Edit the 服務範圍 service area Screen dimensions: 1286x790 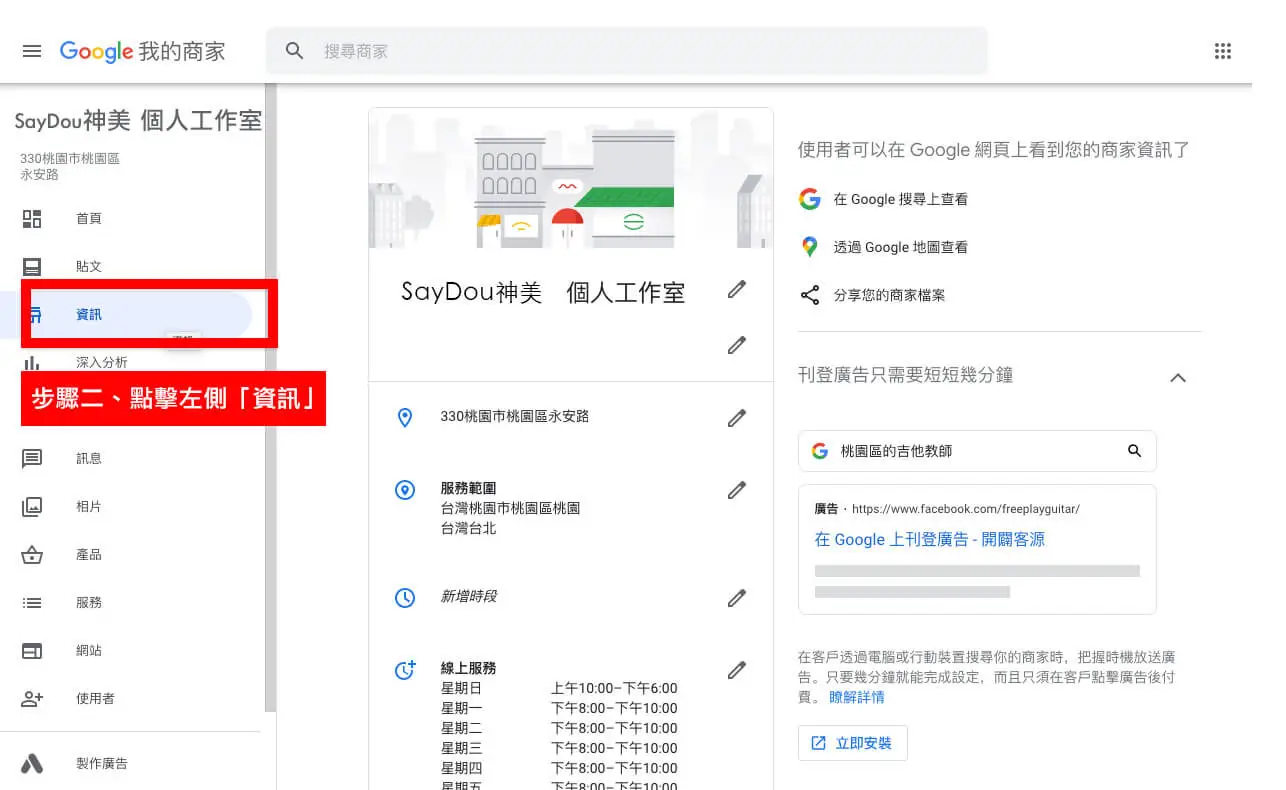737,490
